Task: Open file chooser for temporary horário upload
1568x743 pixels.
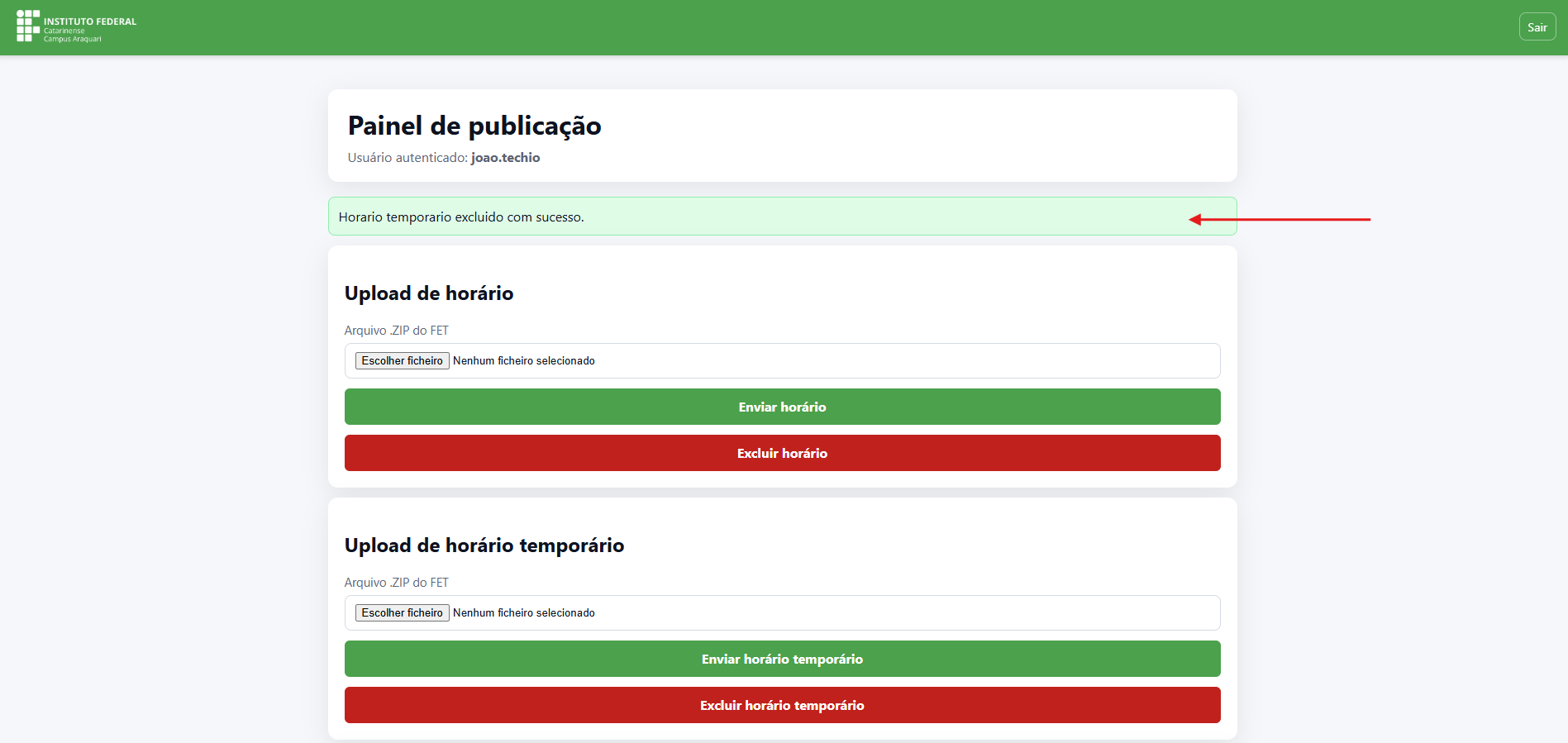Action: (x=403, y=613)
